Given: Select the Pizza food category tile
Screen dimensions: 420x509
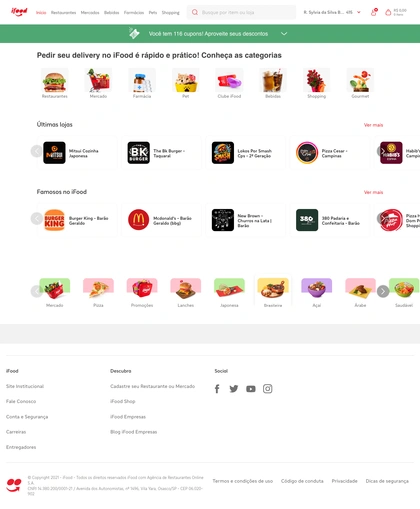Looking at the screenshot, I should click(x=98, y=293).
